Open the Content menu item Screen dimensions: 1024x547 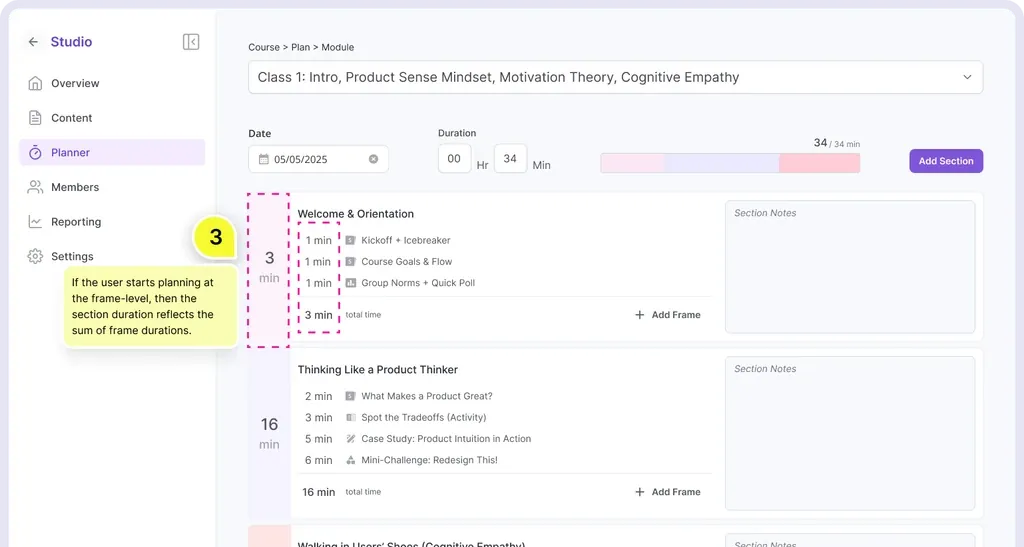click(x=112, y=117)
